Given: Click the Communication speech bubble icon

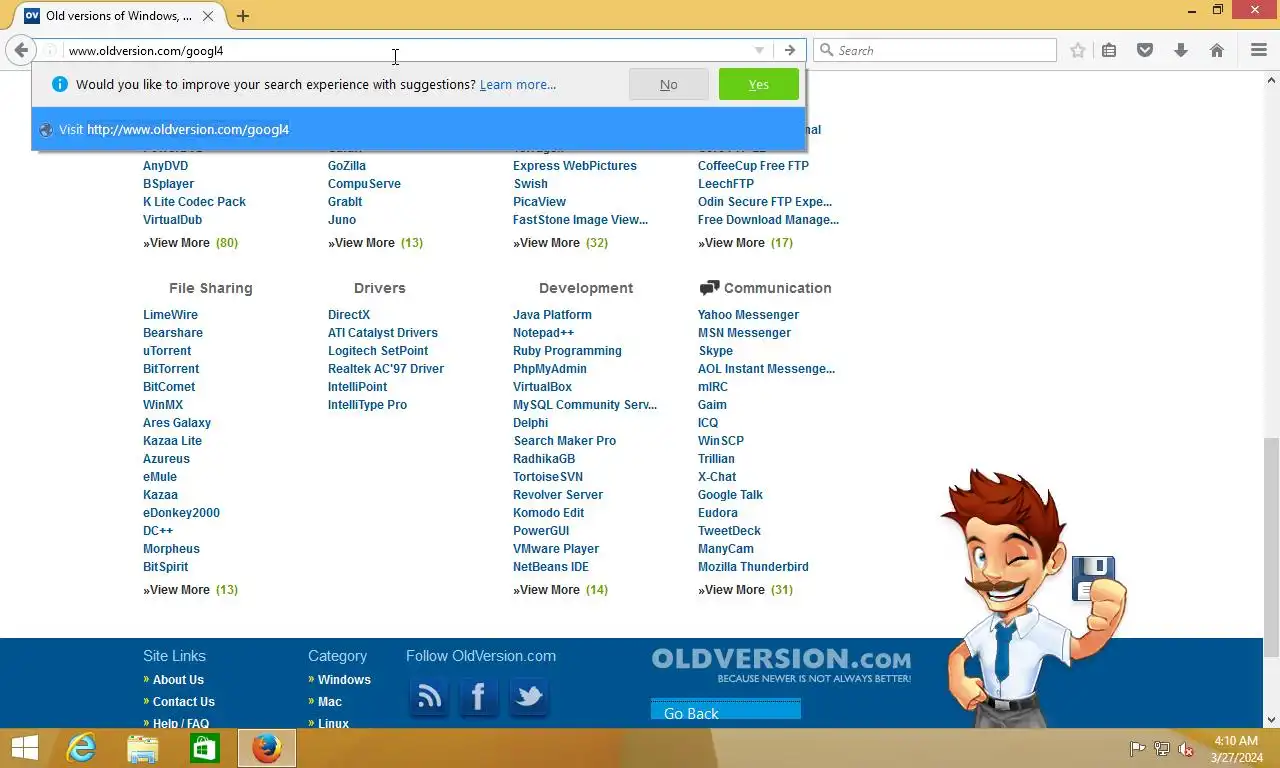Looking at the screenshot, I should (x=709, y=288).
